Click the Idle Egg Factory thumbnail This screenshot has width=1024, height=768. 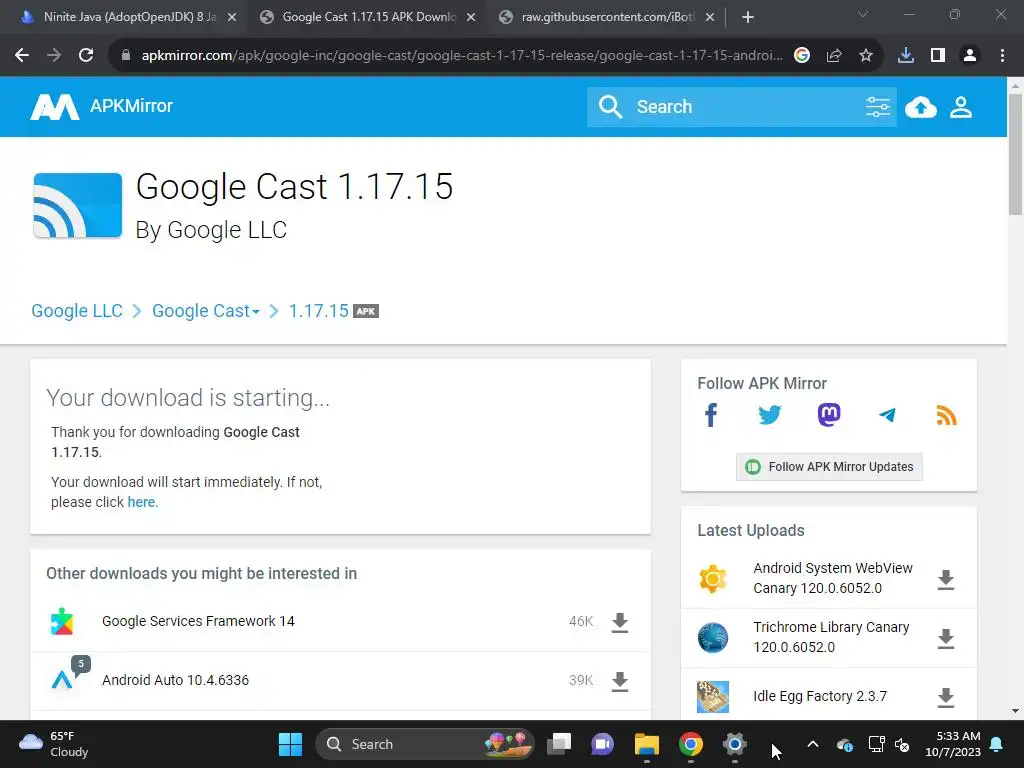pyautogui.click(x=712, y=697)
